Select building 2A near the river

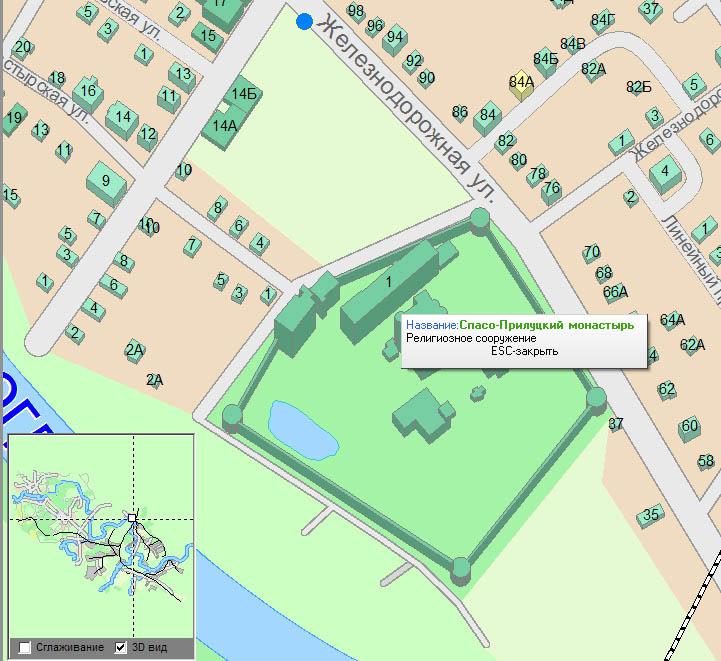click(x=135, y=350)
